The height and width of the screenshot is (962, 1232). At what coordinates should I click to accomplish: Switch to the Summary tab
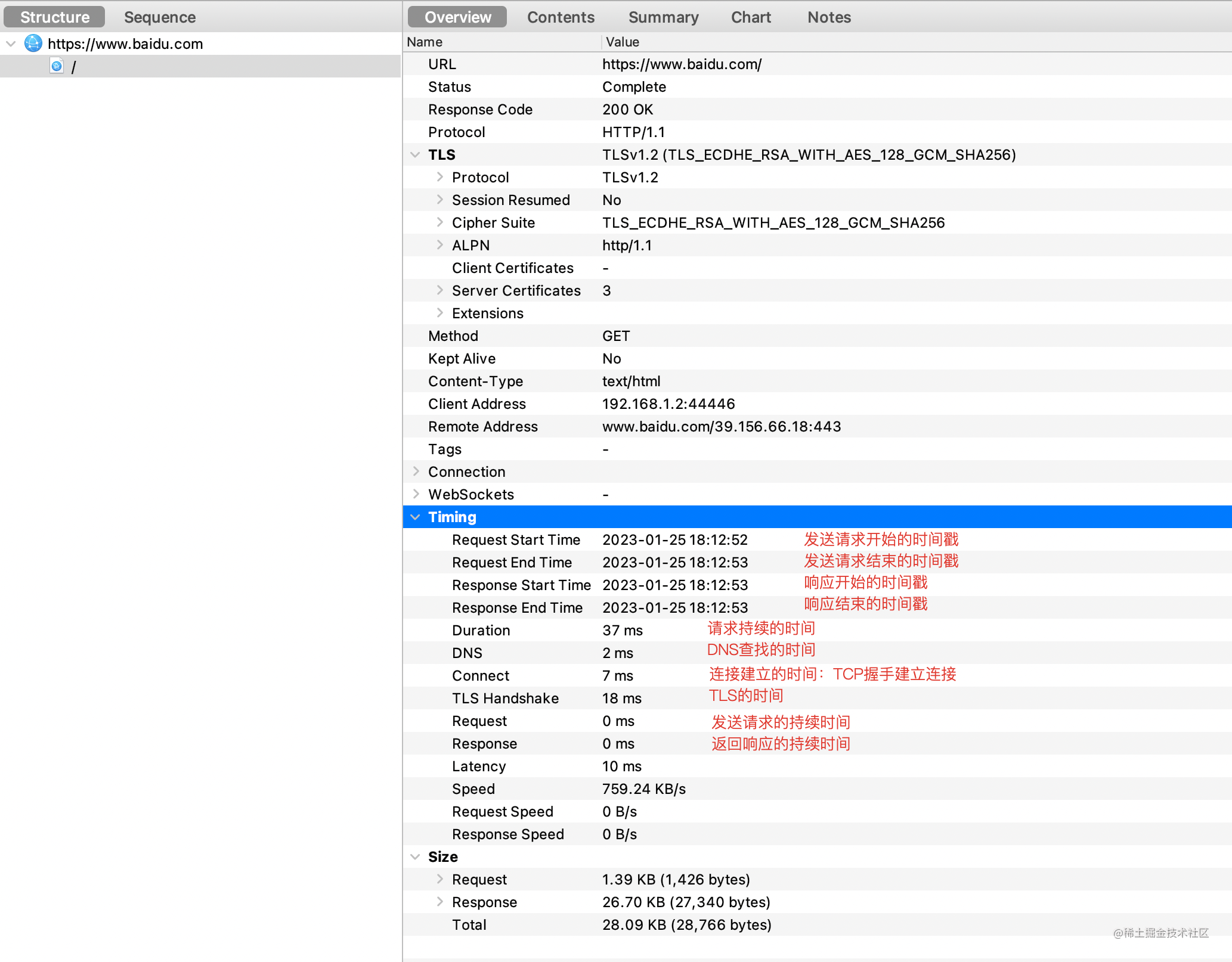662,16
